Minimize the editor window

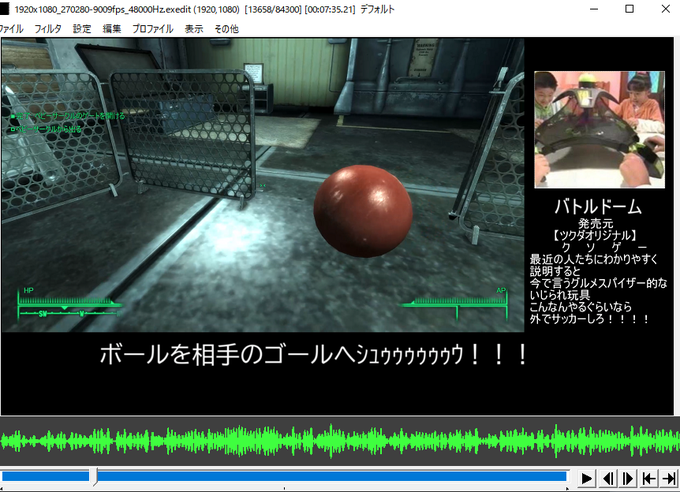tap(594, 9)
